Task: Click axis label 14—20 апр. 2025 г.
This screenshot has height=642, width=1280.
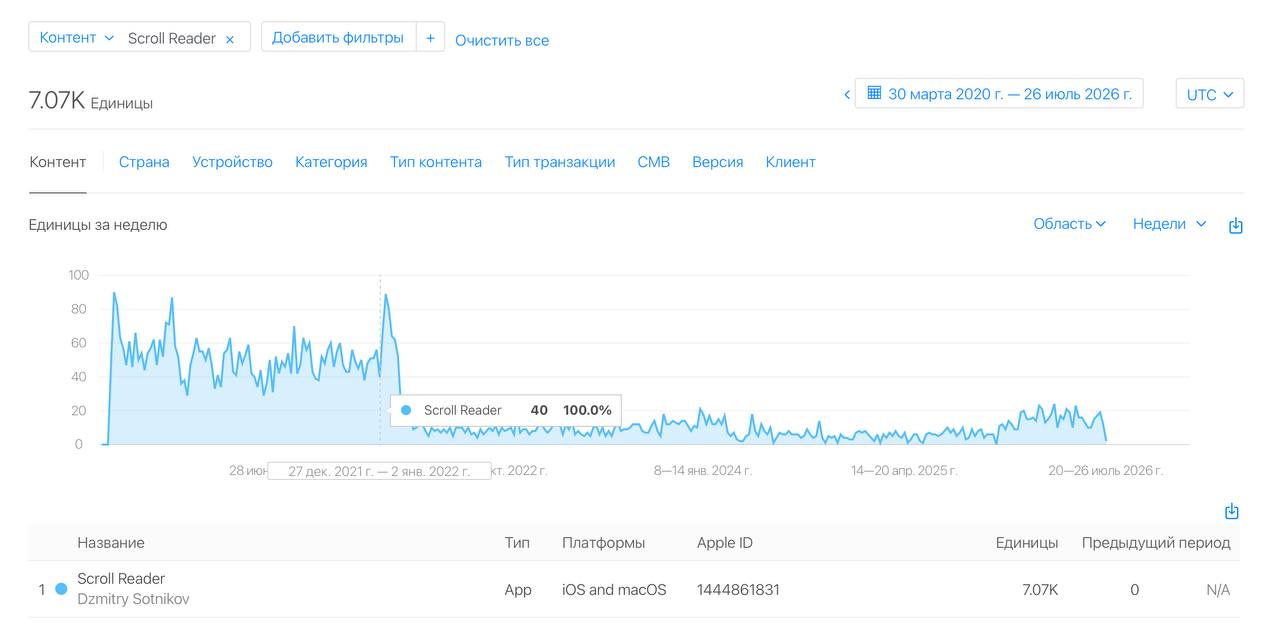Action: coord(904,470)
